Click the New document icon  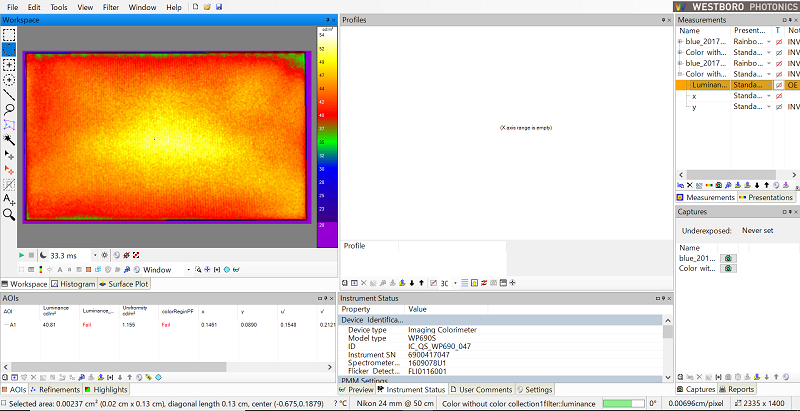tap(195, 7)
